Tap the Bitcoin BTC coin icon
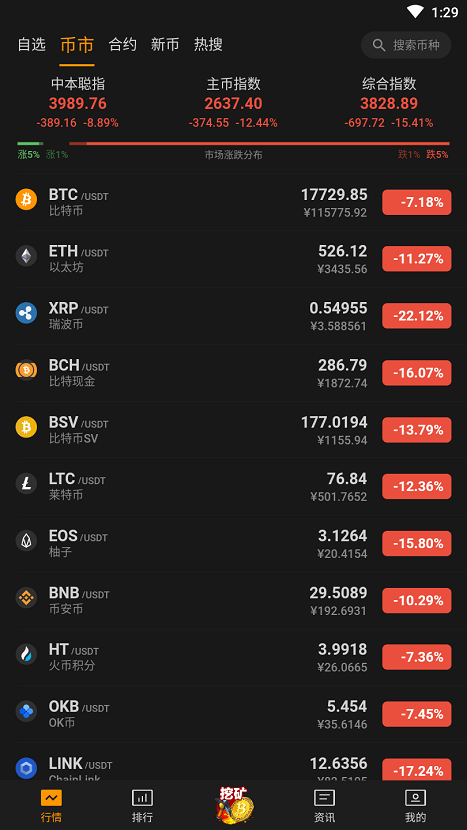This screenshot has width=467, height=830. click(26, 200)
